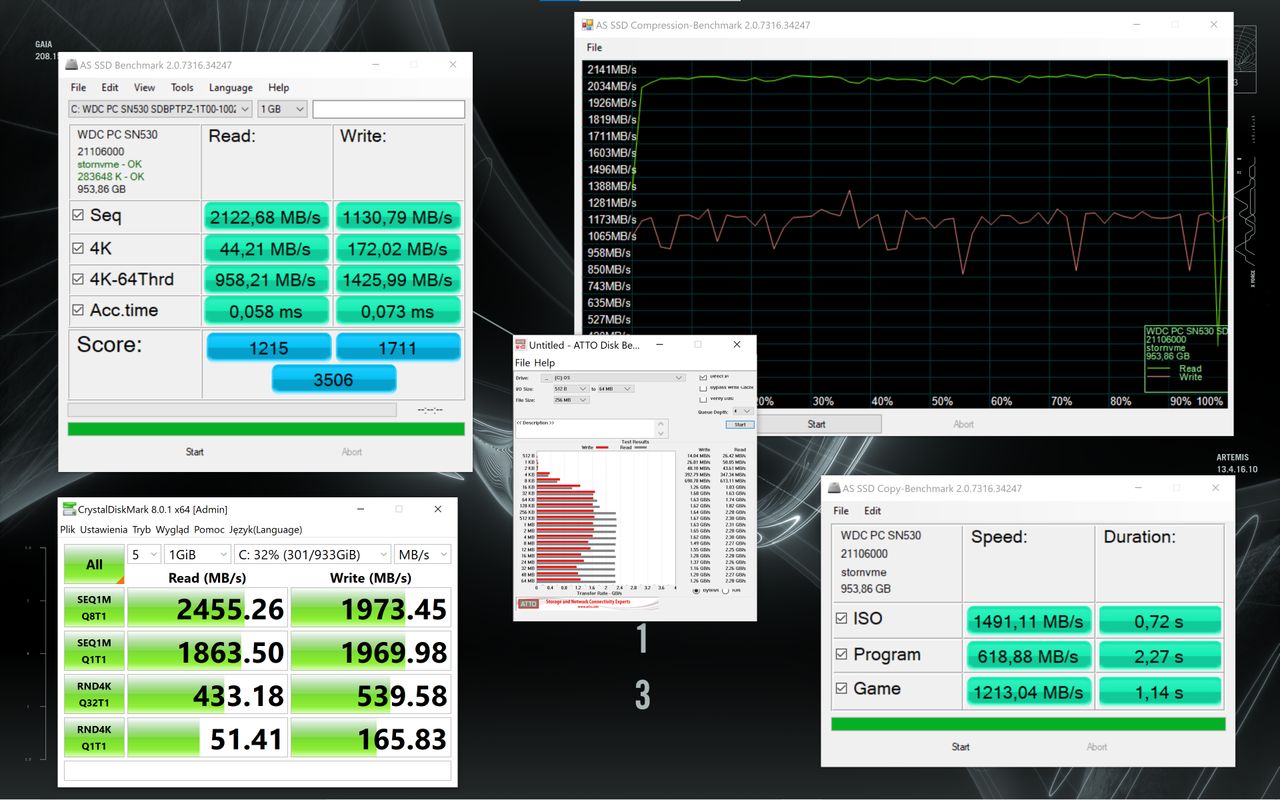Click the AS SSD Compression-Benchmark title icon
This screenshot has width=1280, height=800.
coord(587,25)
